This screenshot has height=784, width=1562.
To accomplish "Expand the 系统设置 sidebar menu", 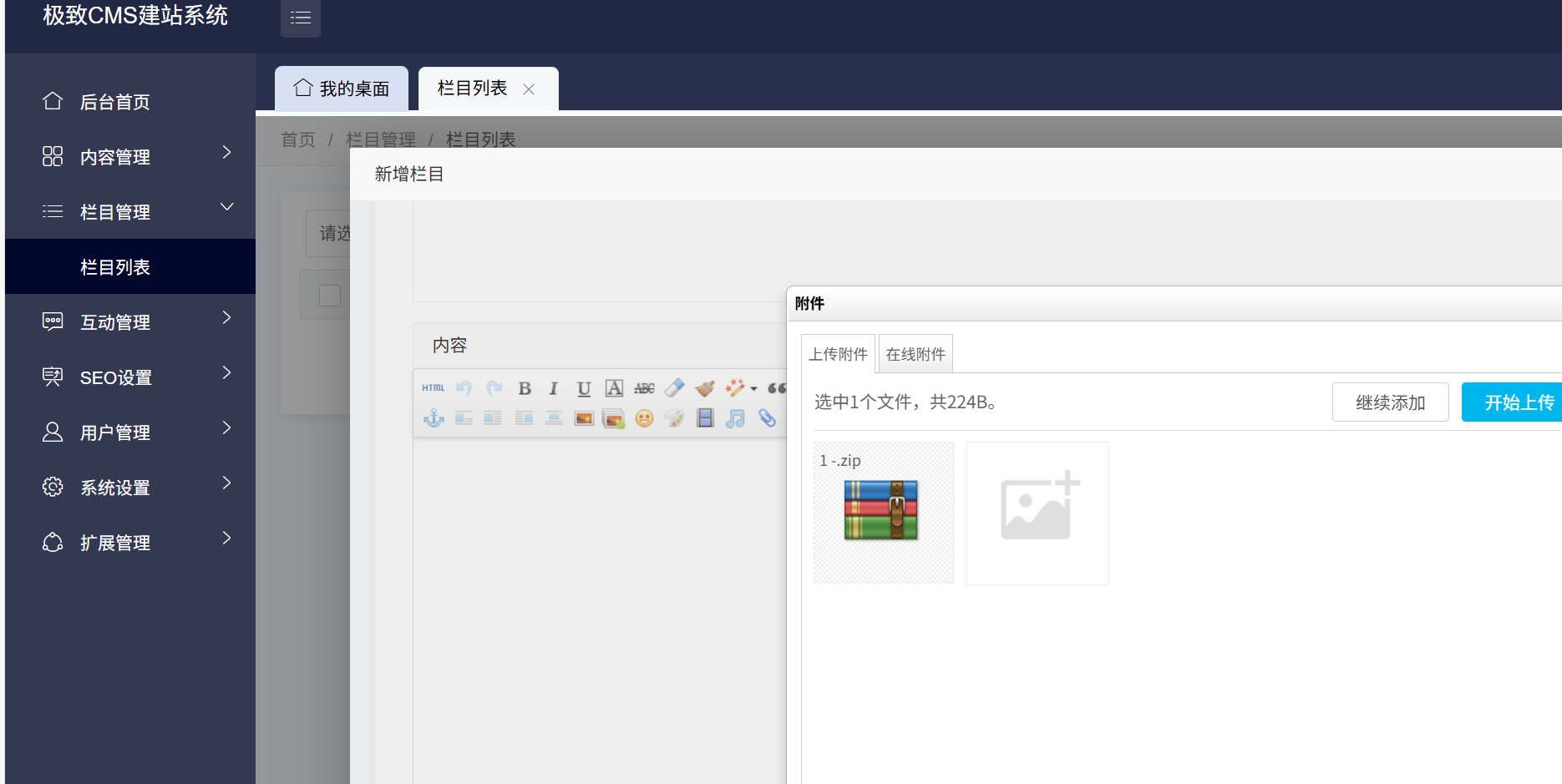I will tap(130, 488).
